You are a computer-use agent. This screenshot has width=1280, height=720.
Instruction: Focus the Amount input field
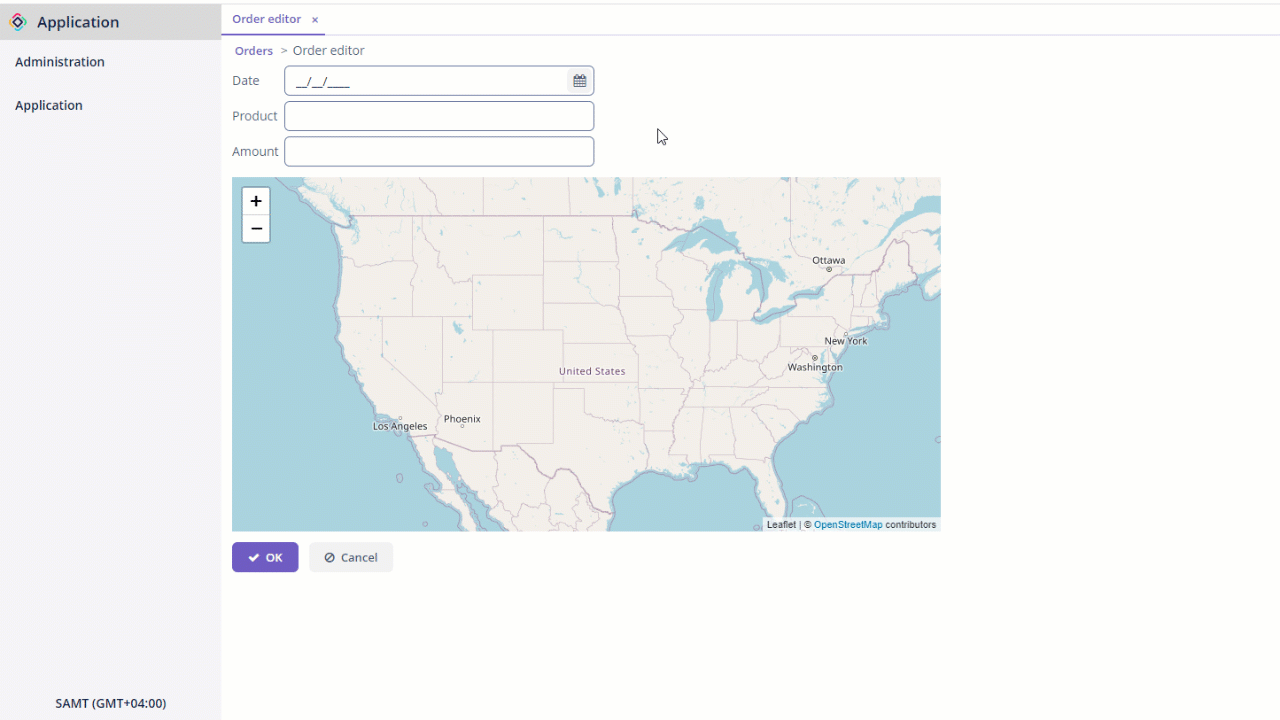(x=439, y=151)
